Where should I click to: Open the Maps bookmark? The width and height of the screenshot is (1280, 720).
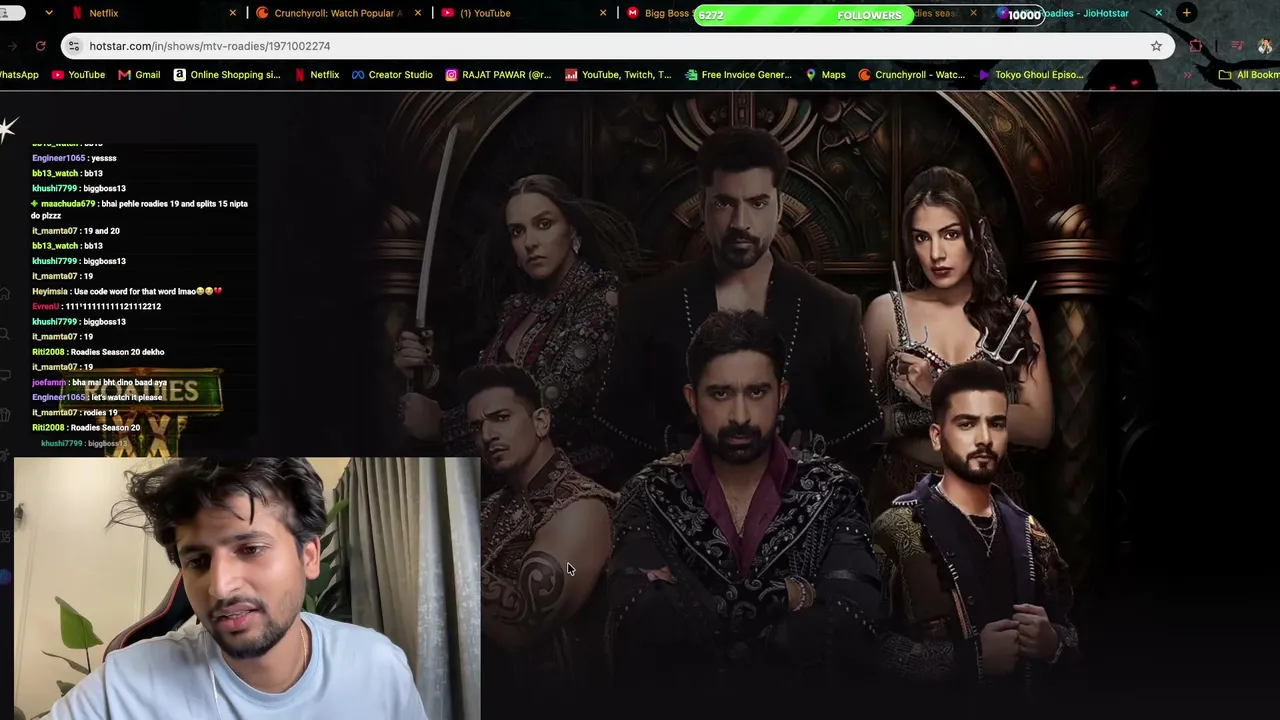(x=825, y=75)
